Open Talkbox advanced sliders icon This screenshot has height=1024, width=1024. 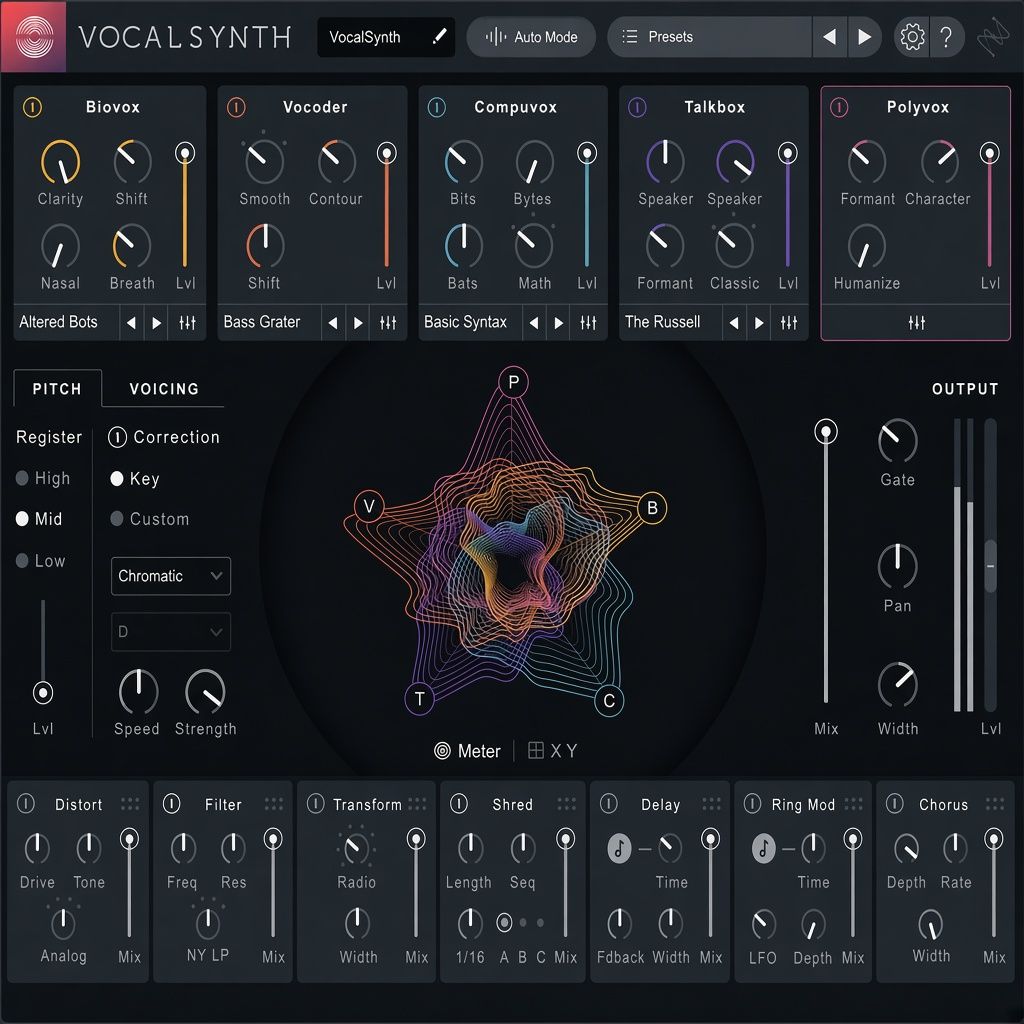[x=789, y=322]
